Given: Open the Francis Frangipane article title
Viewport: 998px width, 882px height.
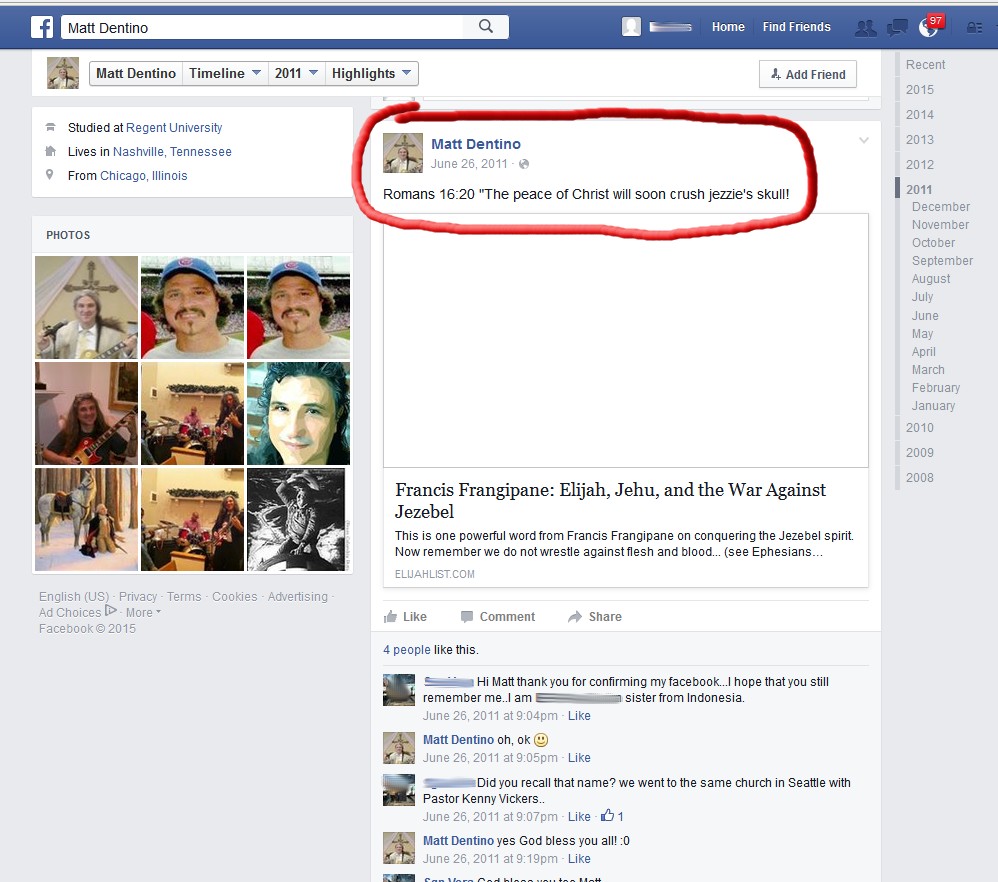Looking at the screenshot, I should (x=610, y=500).
